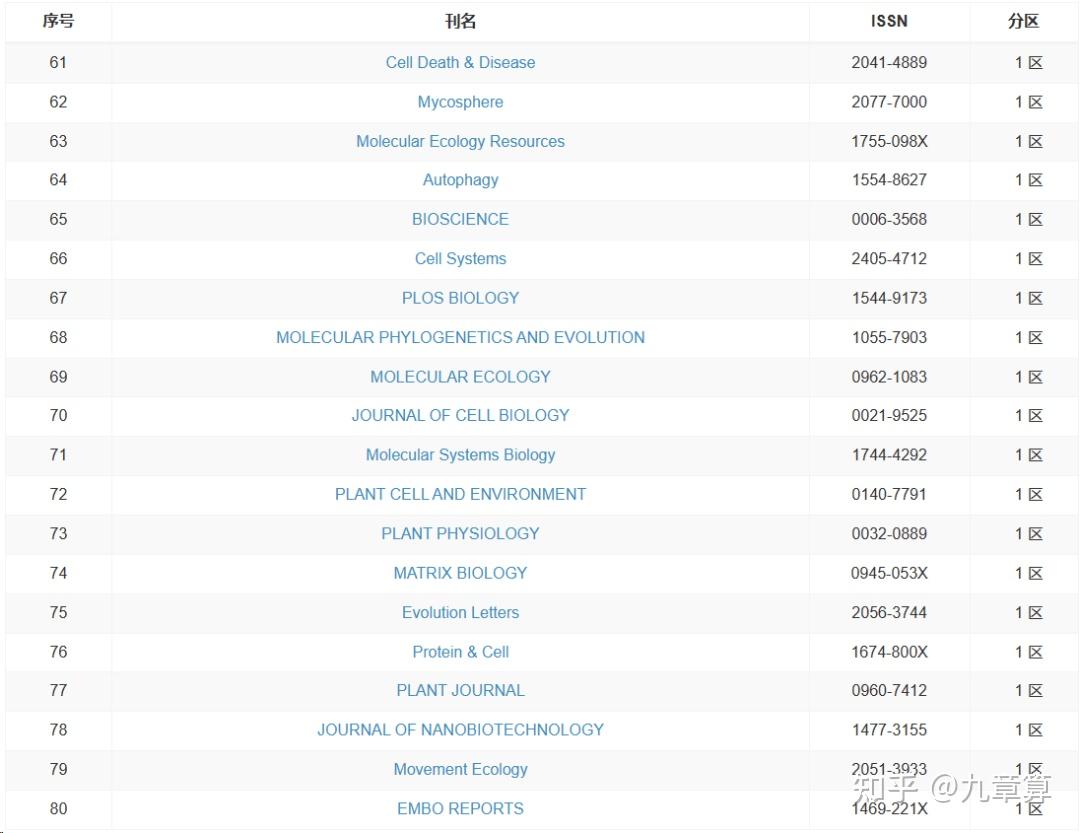Click the Cell Systems journal name
The width and height of the screenshot is (1080, 833).
[x=460, y=258]
